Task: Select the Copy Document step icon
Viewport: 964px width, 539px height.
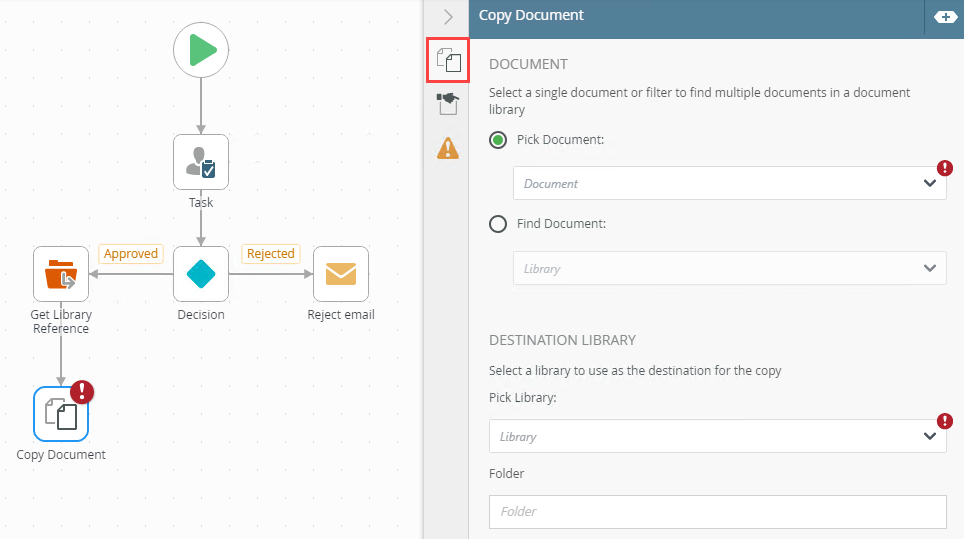Action: coord(61,414)
